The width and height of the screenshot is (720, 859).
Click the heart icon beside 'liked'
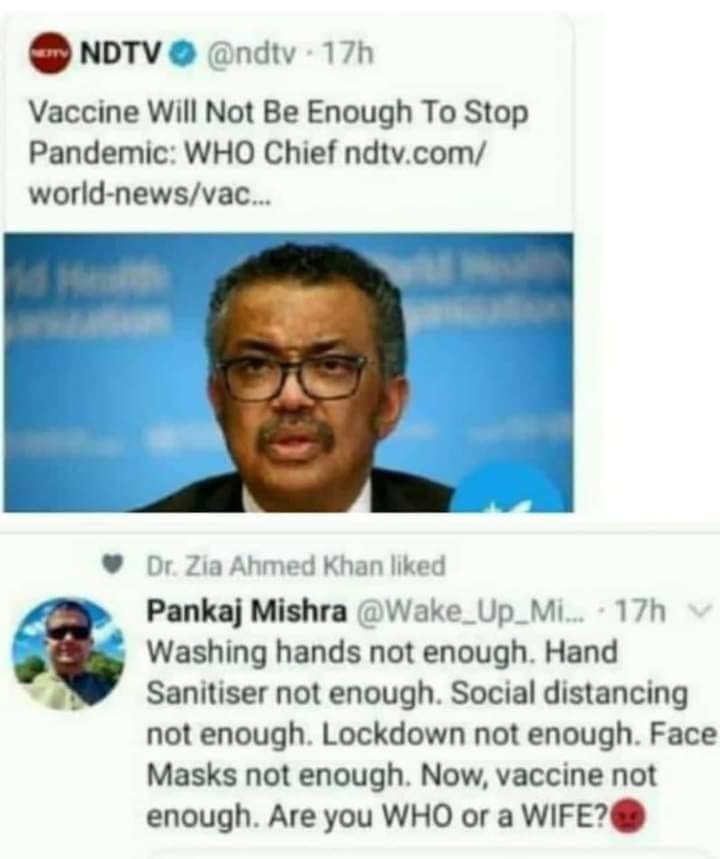coord(113,564)
